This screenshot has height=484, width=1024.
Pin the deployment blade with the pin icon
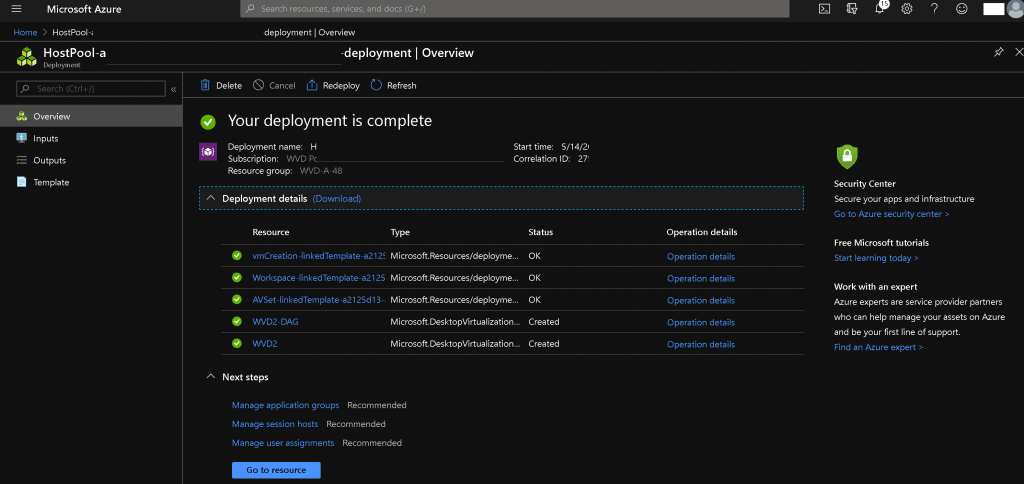click(999, 52)
